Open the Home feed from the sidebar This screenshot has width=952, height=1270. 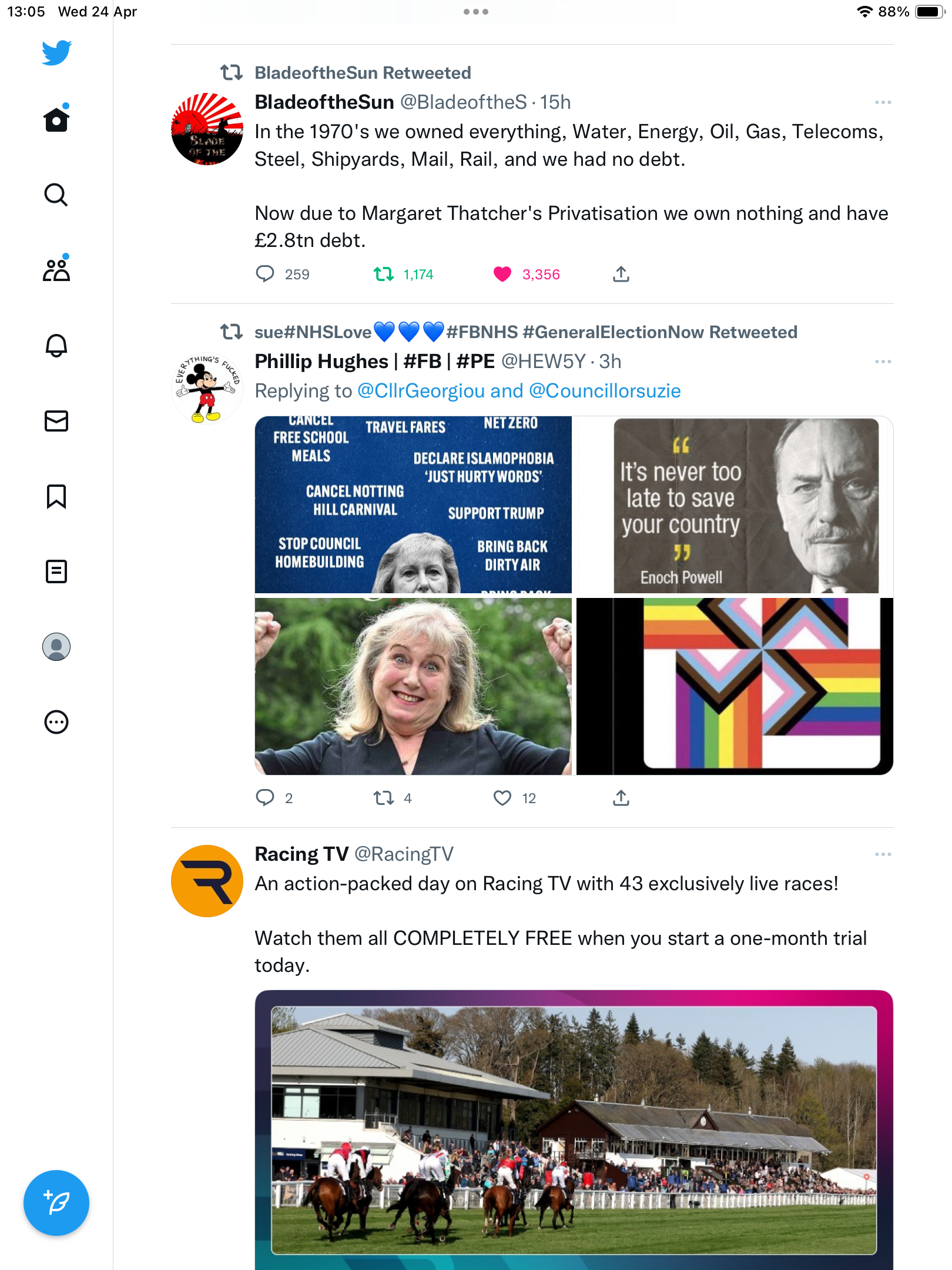coord(56,119)
